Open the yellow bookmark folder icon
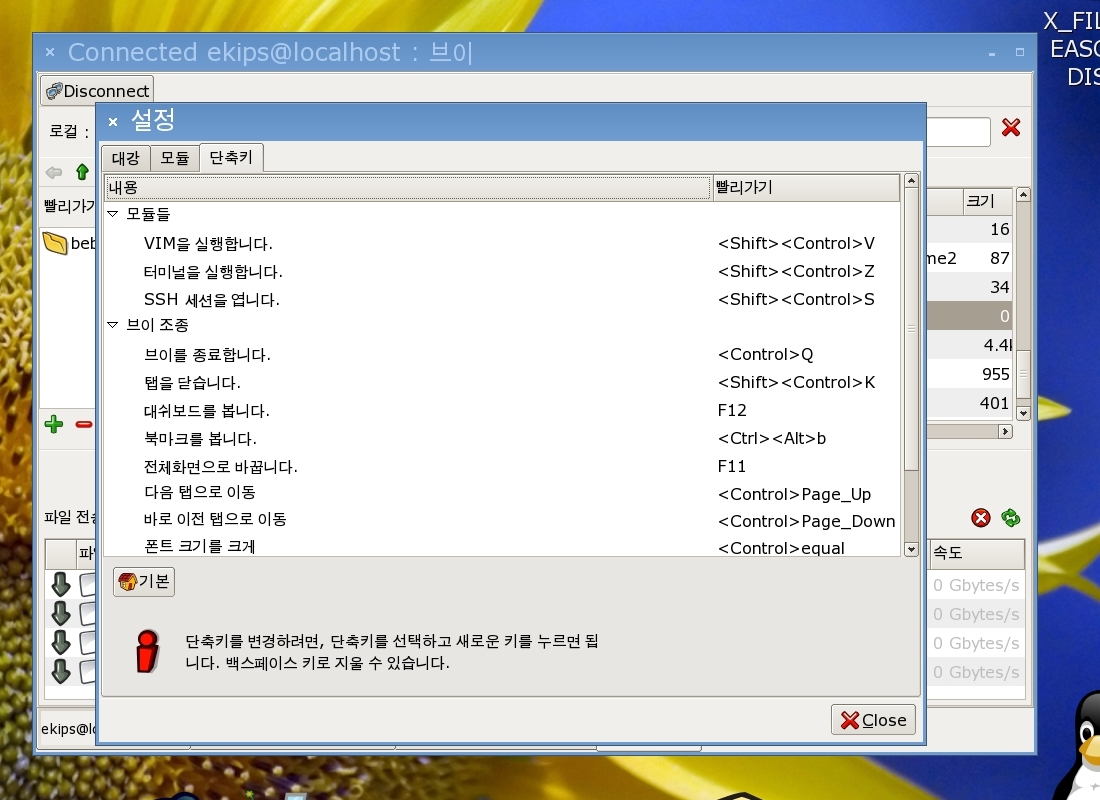Screen dimensions: 1100x800 55,243
